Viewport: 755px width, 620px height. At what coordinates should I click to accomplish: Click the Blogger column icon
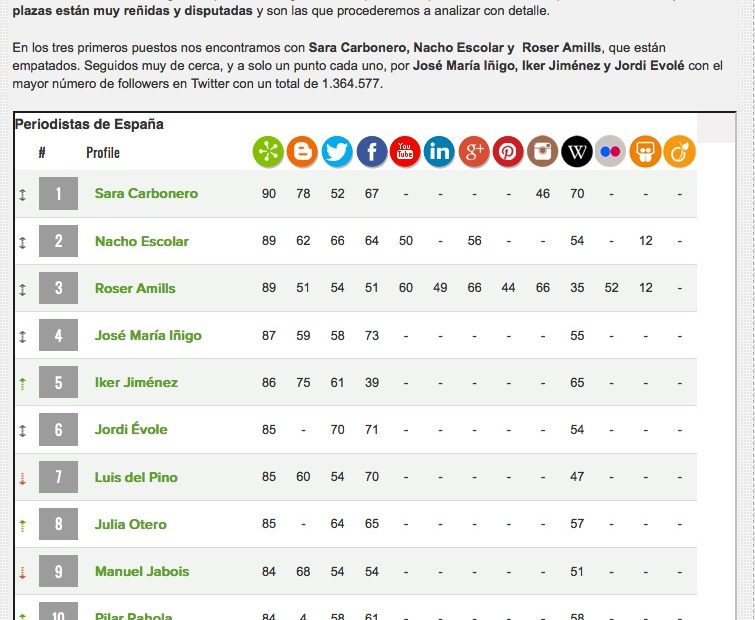[303, 152]
